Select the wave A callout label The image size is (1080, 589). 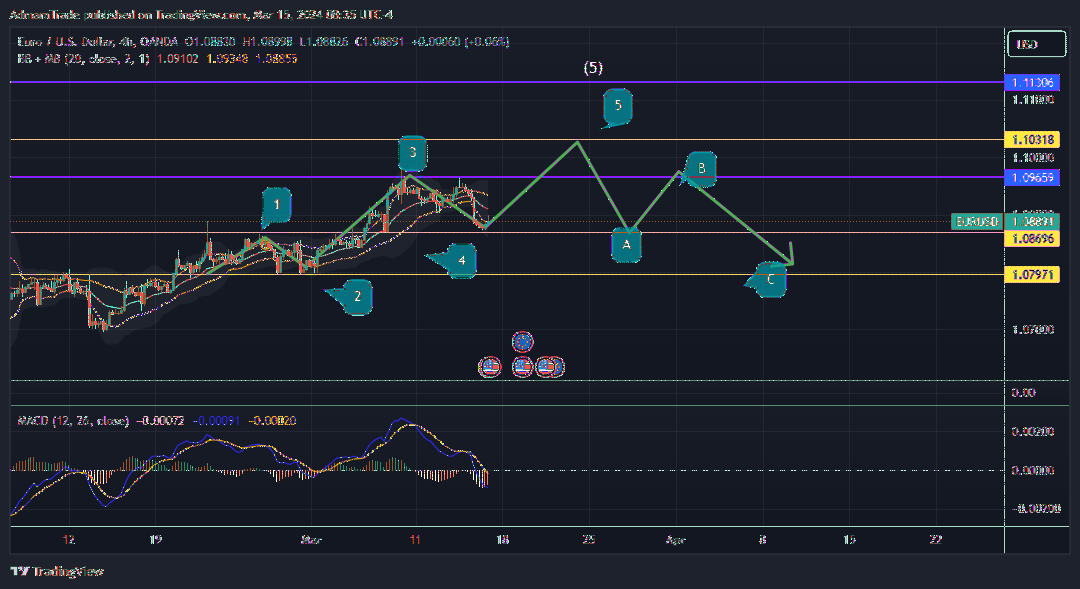(626, 245)
